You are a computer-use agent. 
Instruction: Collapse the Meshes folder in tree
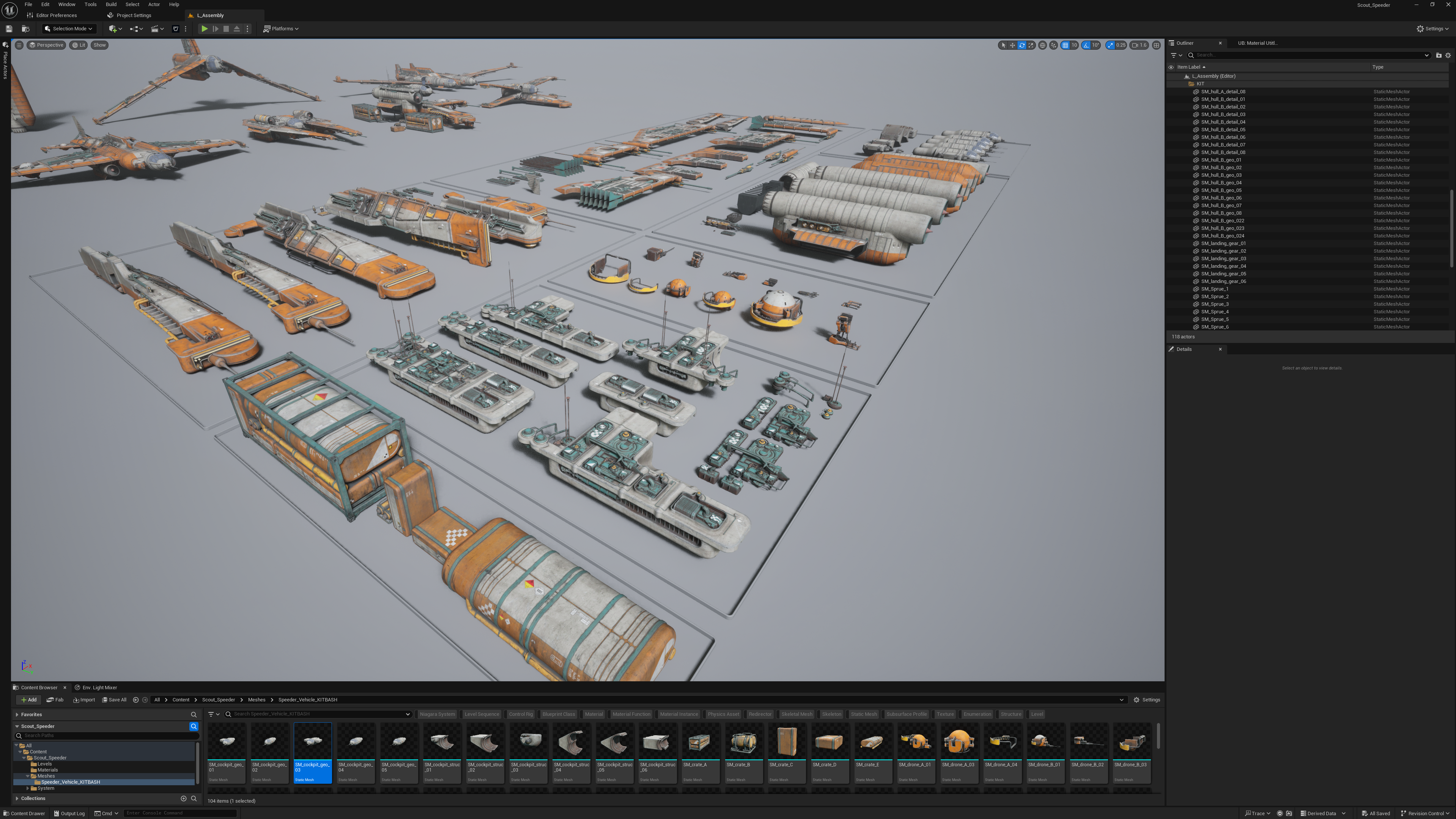tap(28, 776)
